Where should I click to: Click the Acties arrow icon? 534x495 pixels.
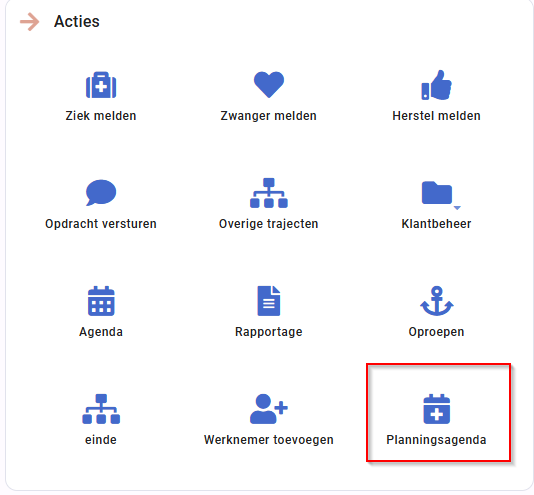point(30,22)
